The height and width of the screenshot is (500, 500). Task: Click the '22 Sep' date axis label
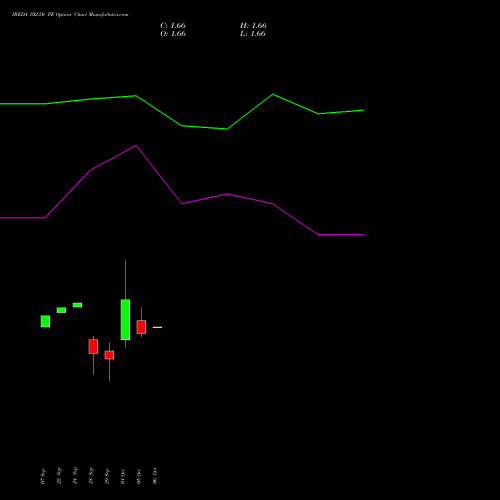pos(59,476)
